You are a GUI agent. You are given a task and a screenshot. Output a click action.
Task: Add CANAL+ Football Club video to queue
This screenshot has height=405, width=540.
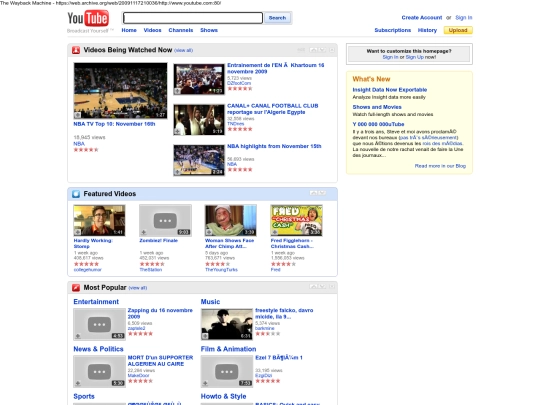177,132
